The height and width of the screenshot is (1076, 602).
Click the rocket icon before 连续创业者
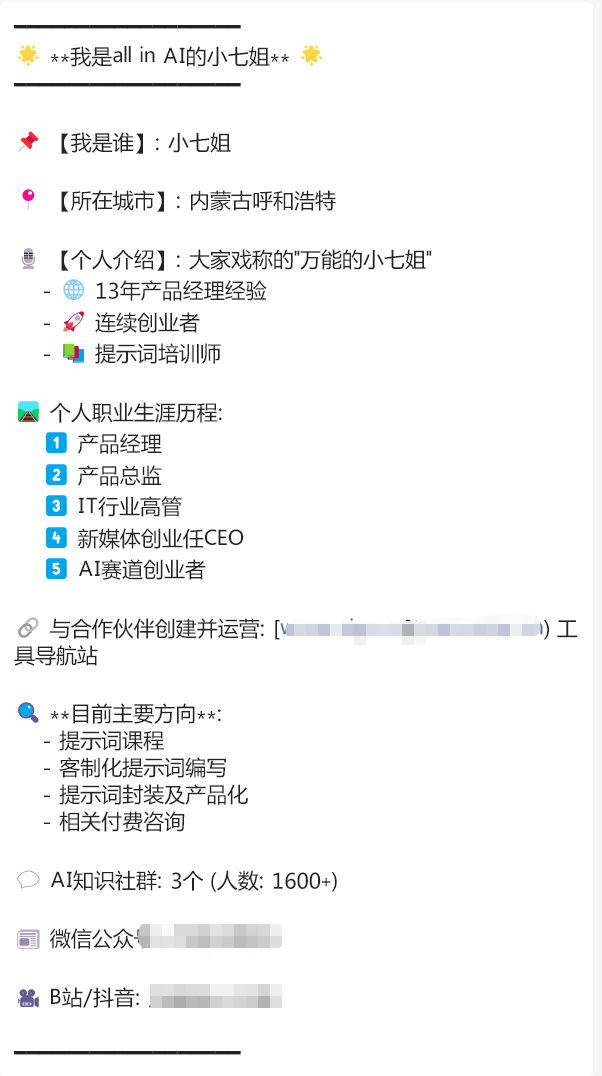click(74, 322)
